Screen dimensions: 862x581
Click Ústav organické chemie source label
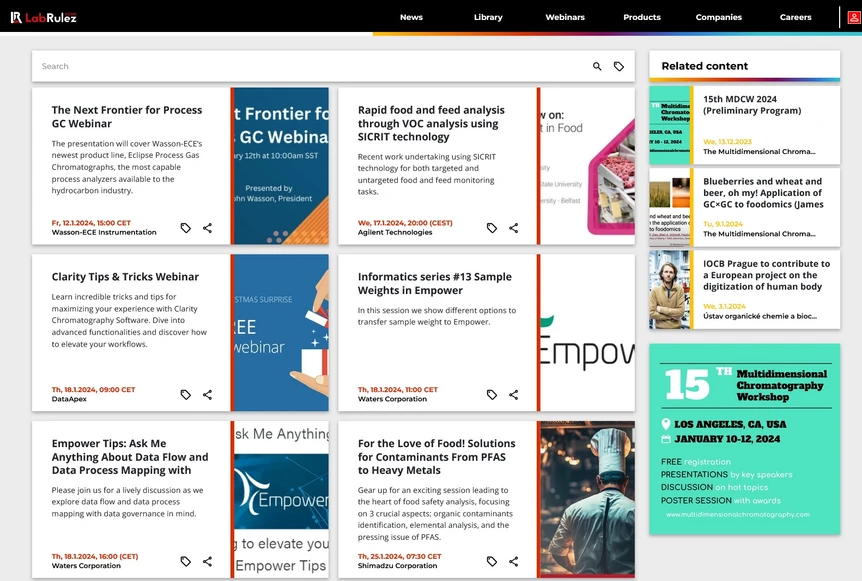pos(760,317)
